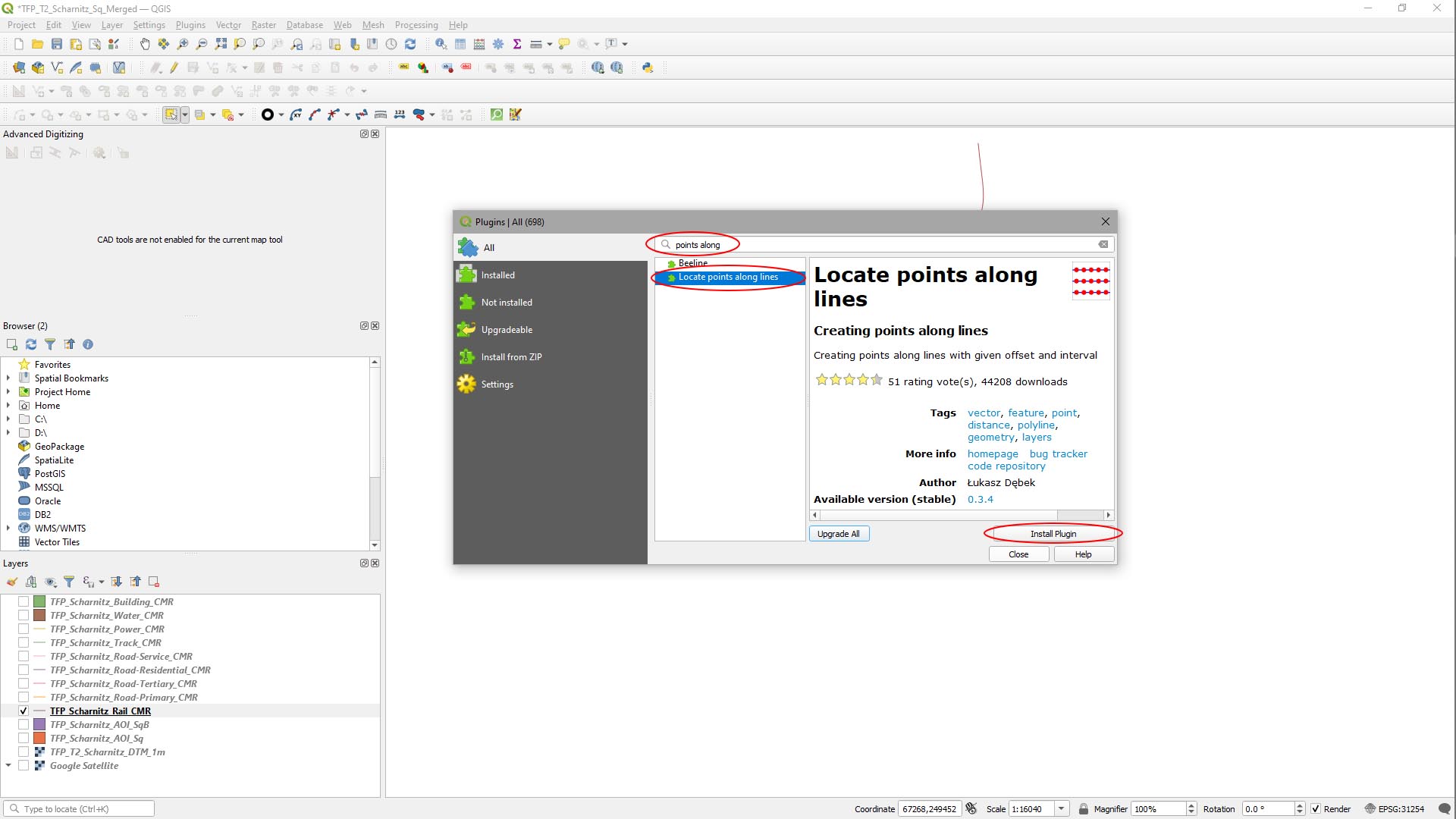Click the Toggle Editing pencil icon
Screen dimensions: 1456x819
[174, 67]
